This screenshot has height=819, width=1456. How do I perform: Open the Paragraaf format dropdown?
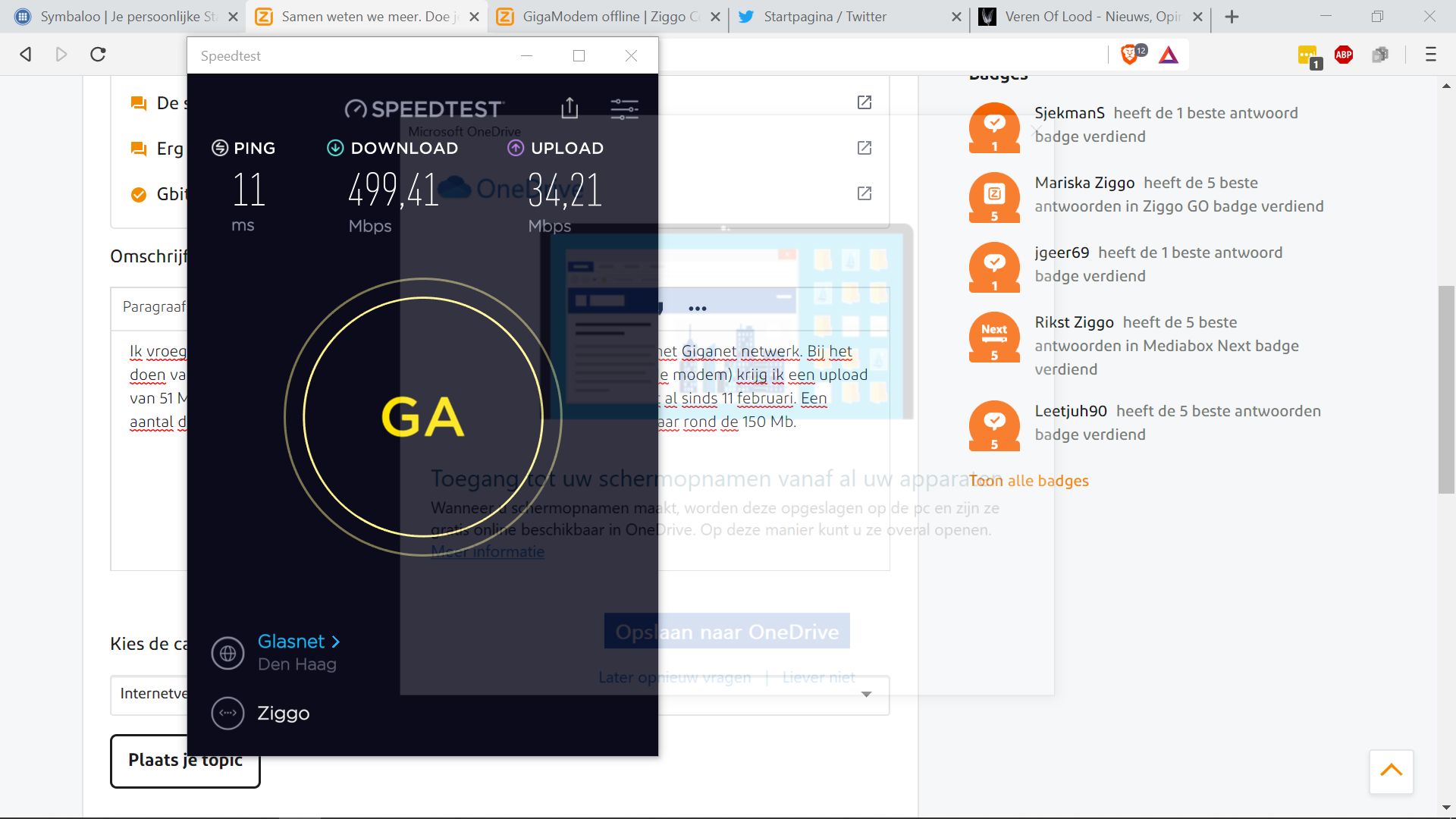point(154,307)
